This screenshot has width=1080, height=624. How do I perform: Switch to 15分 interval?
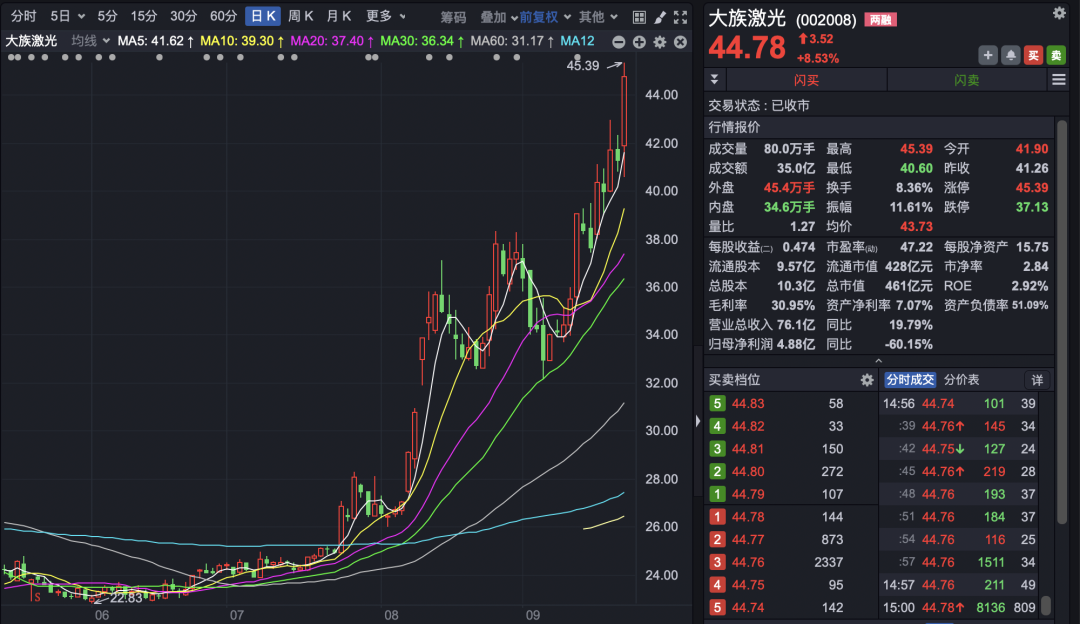point(144,17)
